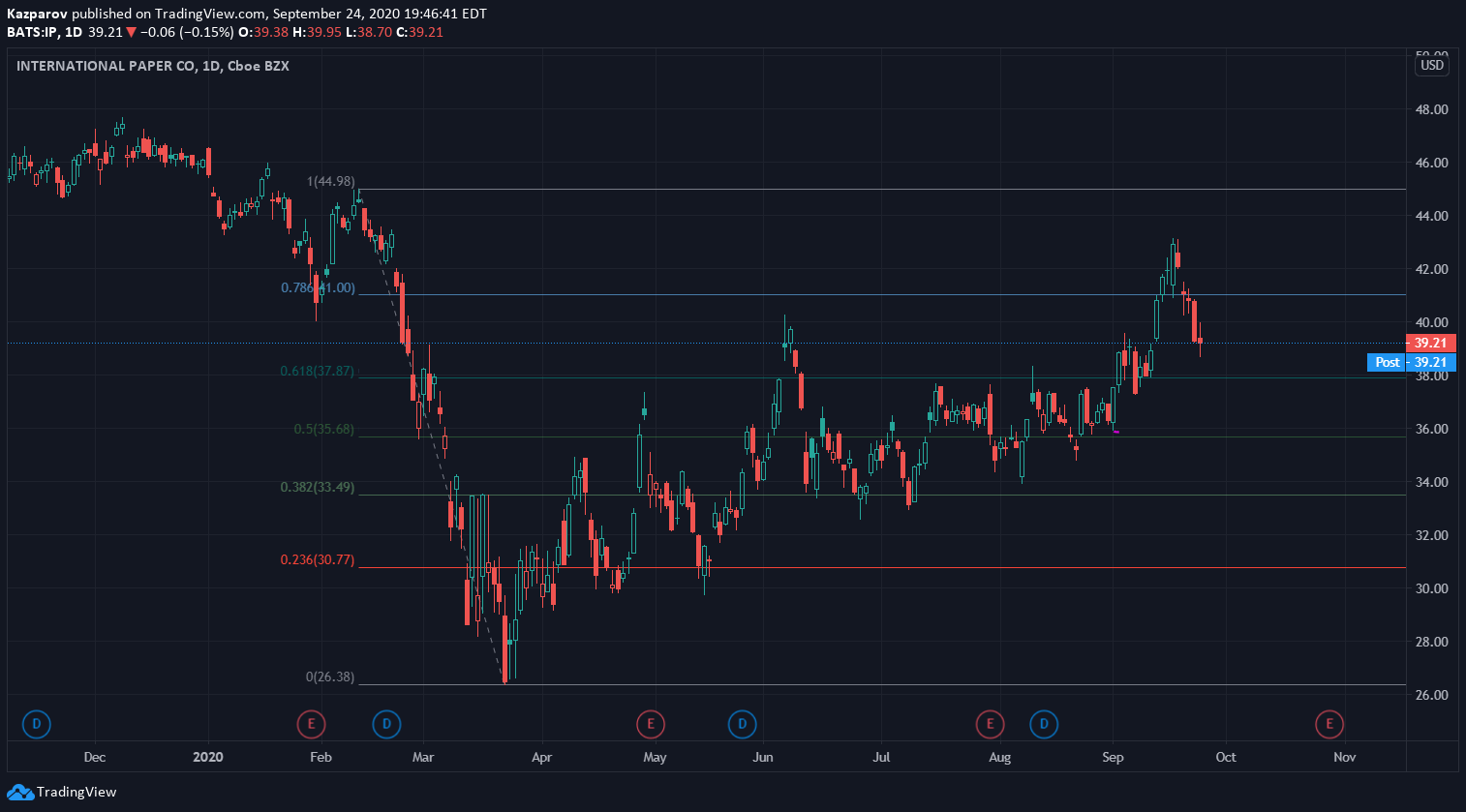Click the dividend marker in mid-August
Screen dimensions: 1466x812
(x=1044, y=724)
